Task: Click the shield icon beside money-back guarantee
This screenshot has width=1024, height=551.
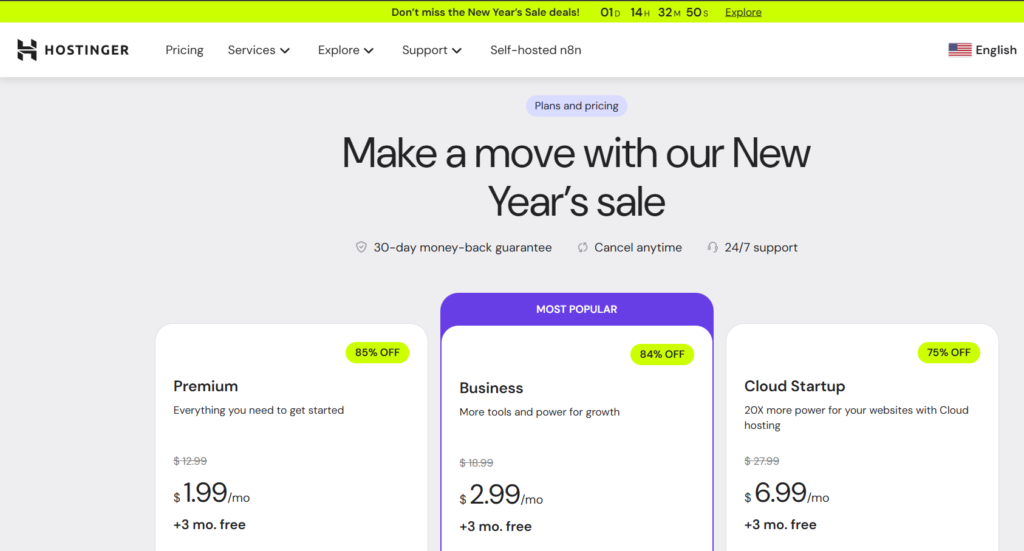Action: pos(361,247)
